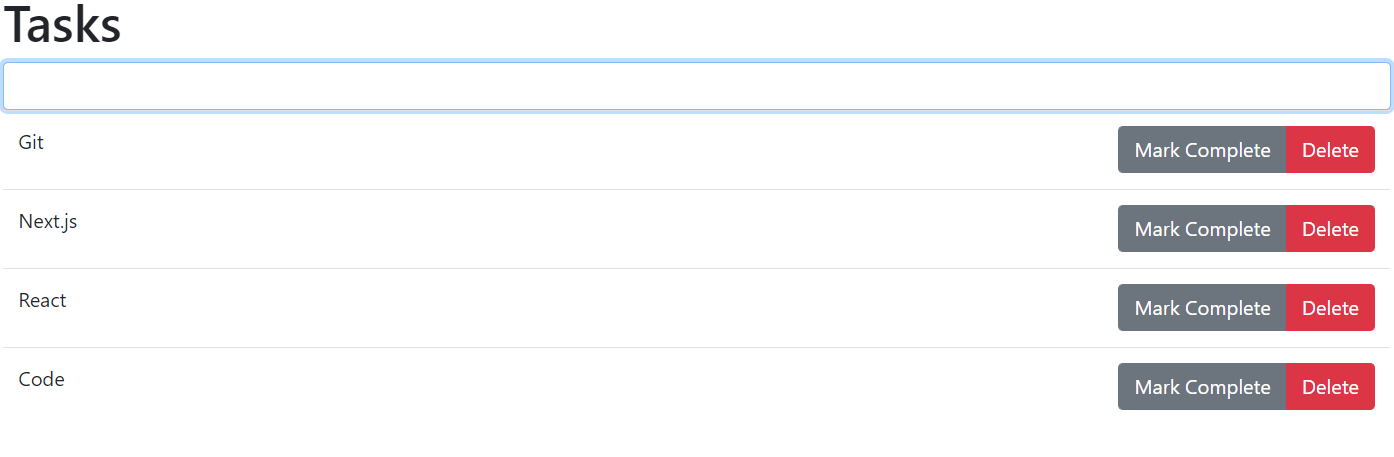Click the blank area below the Code row
1394x457 pixels.
pos(696,442)
